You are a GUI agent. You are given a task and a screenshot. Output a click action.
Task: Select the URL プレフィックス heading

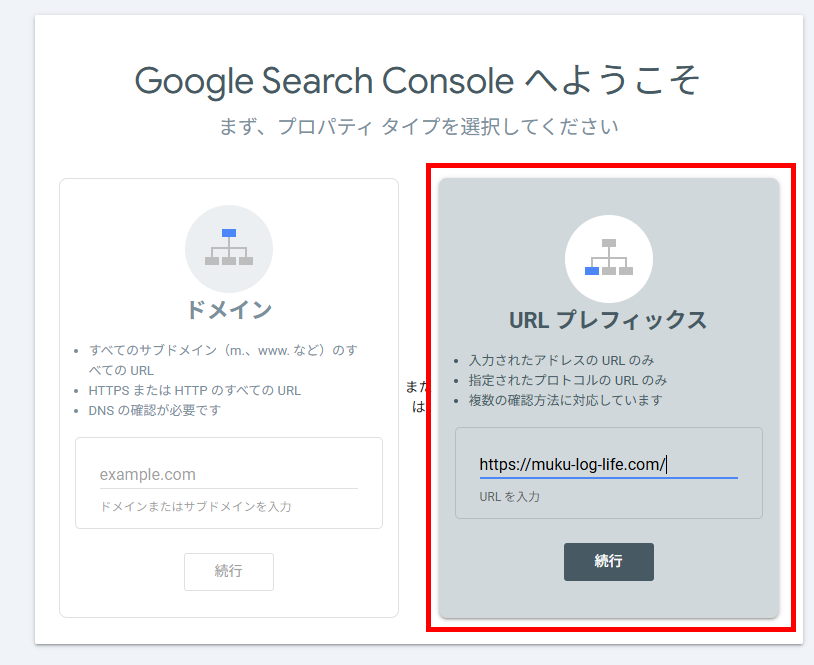[608, 320]
